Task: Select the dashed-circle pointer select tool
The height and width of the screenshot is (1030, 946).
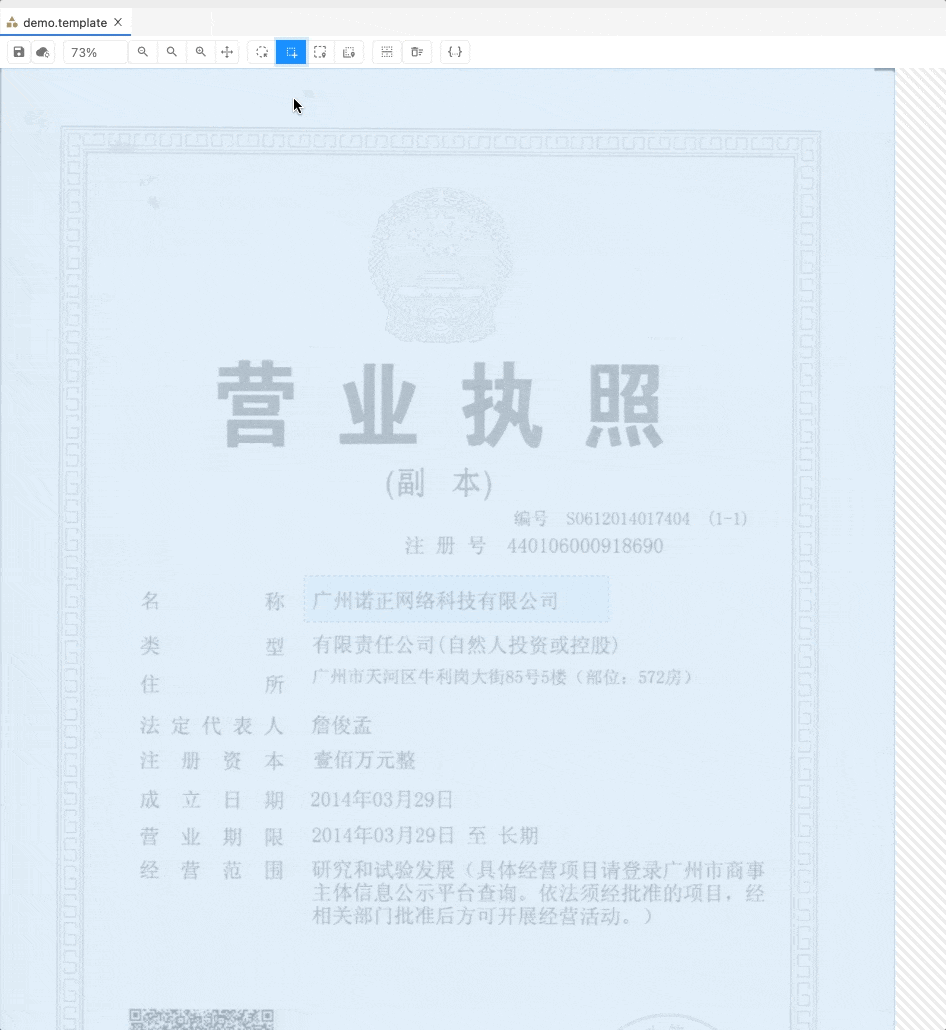Action: pos(262,52)
